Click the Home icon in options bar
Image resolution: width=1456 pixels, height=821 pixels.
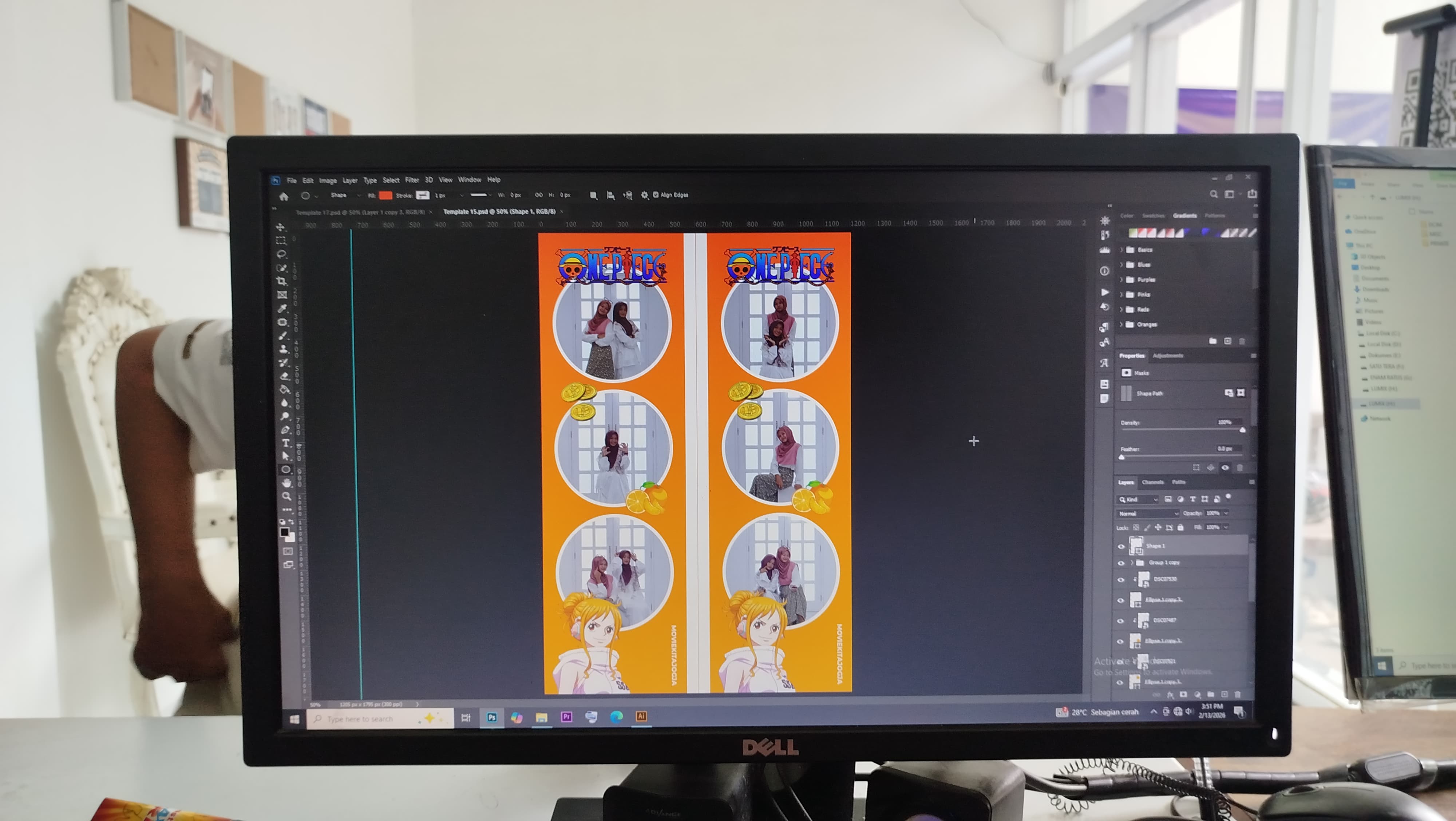284,196
